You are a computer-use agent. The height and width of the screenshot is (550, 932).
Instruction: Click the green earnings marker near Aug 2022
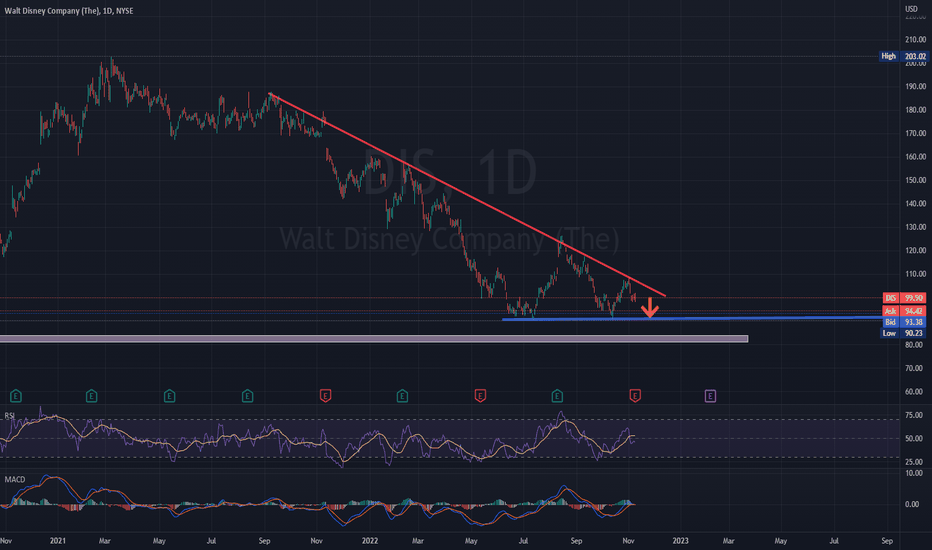(557, 395)
